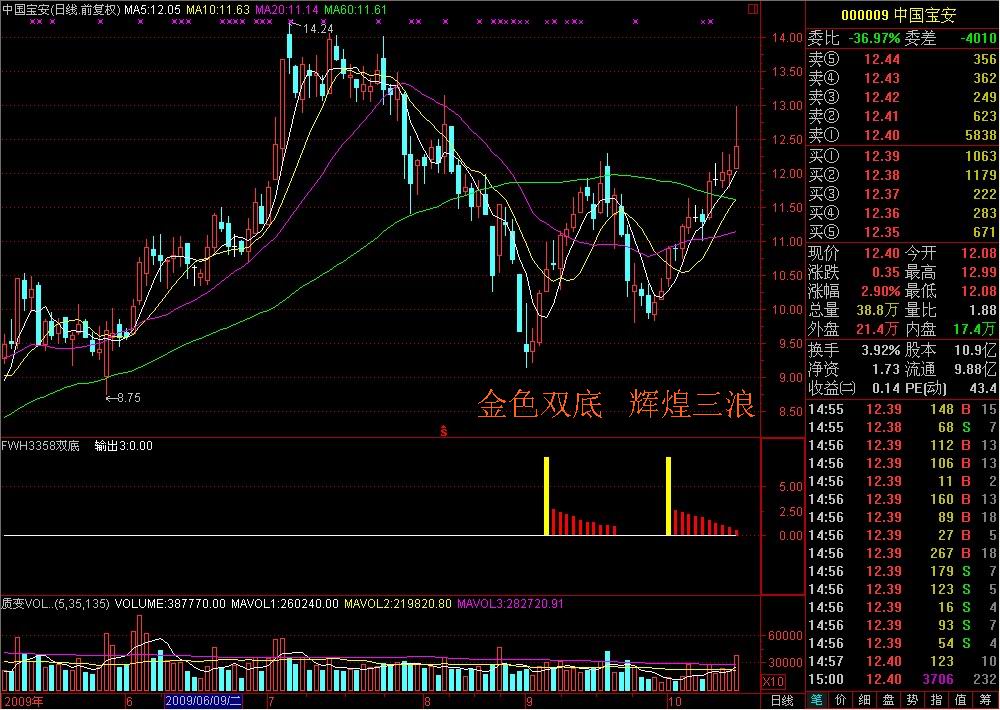
Task: Select the 14.24 high price marker
Action: pos(316,29)
